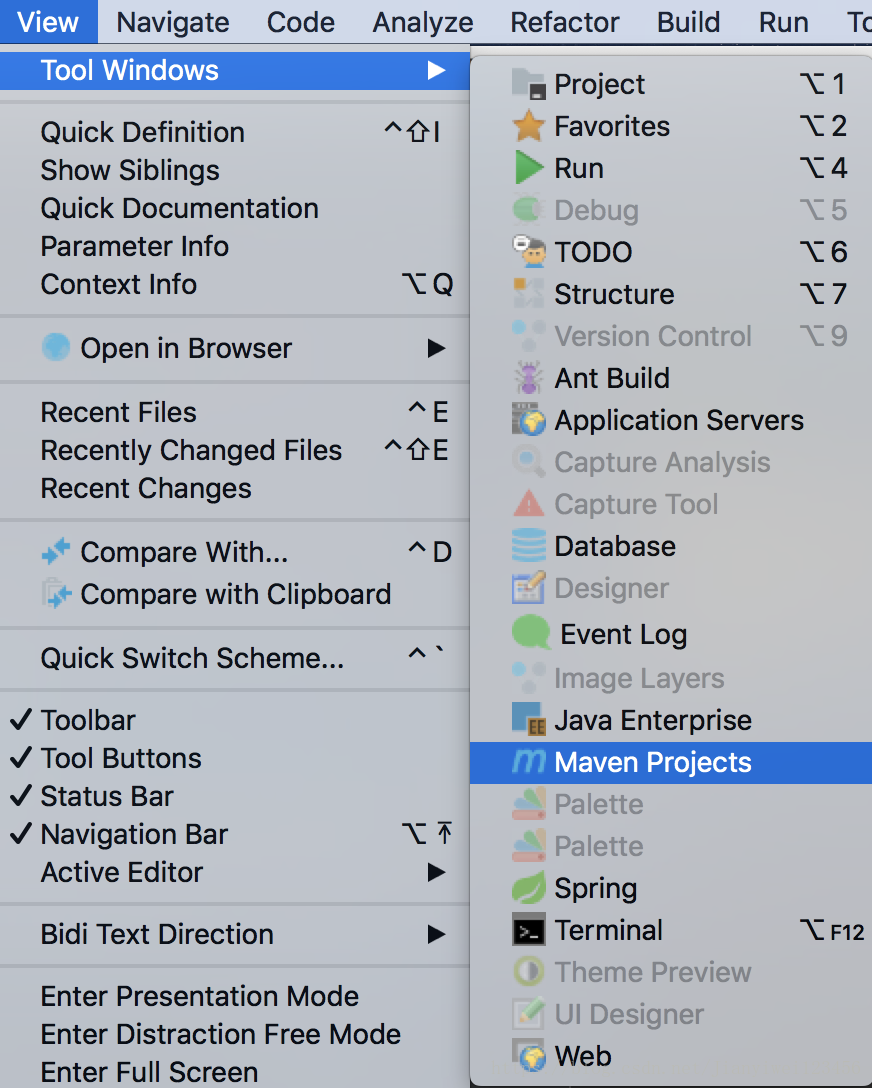Screen dimensions: 872x1088
Task: Click the Database cylinder icon
Action: pyautogui.click(x=529, y=546)
